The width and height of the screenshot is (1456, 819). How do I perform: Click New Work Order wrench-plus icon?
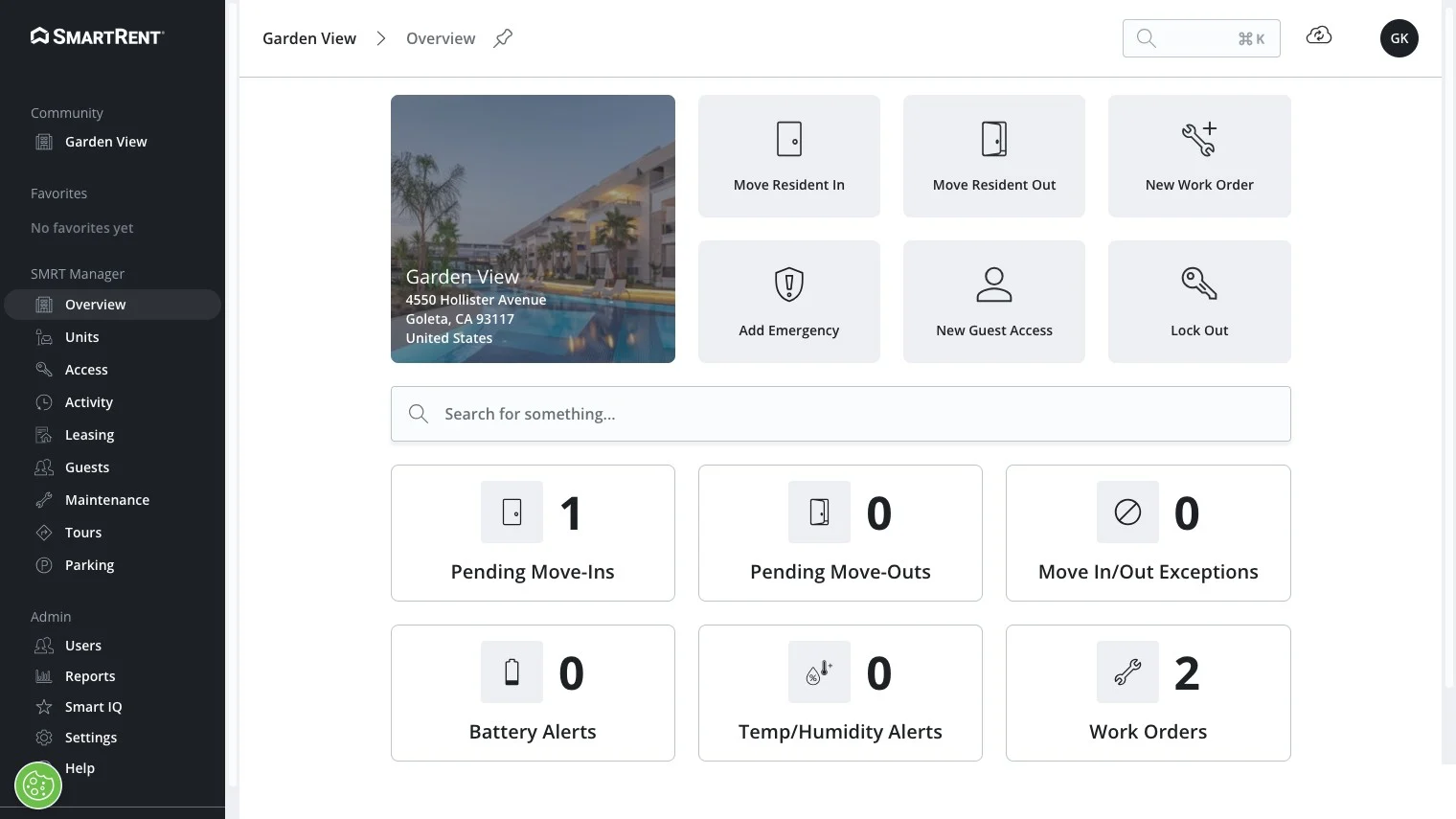click(1199, 139)
